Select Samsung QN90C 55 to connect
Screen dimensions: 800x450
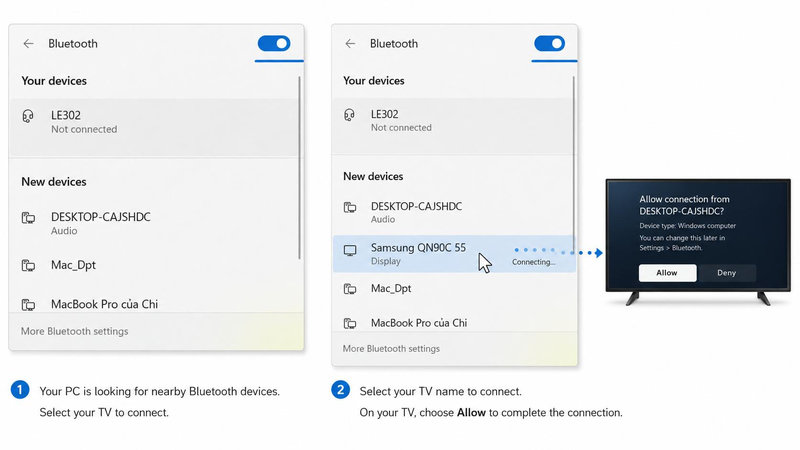coord(454,254)
